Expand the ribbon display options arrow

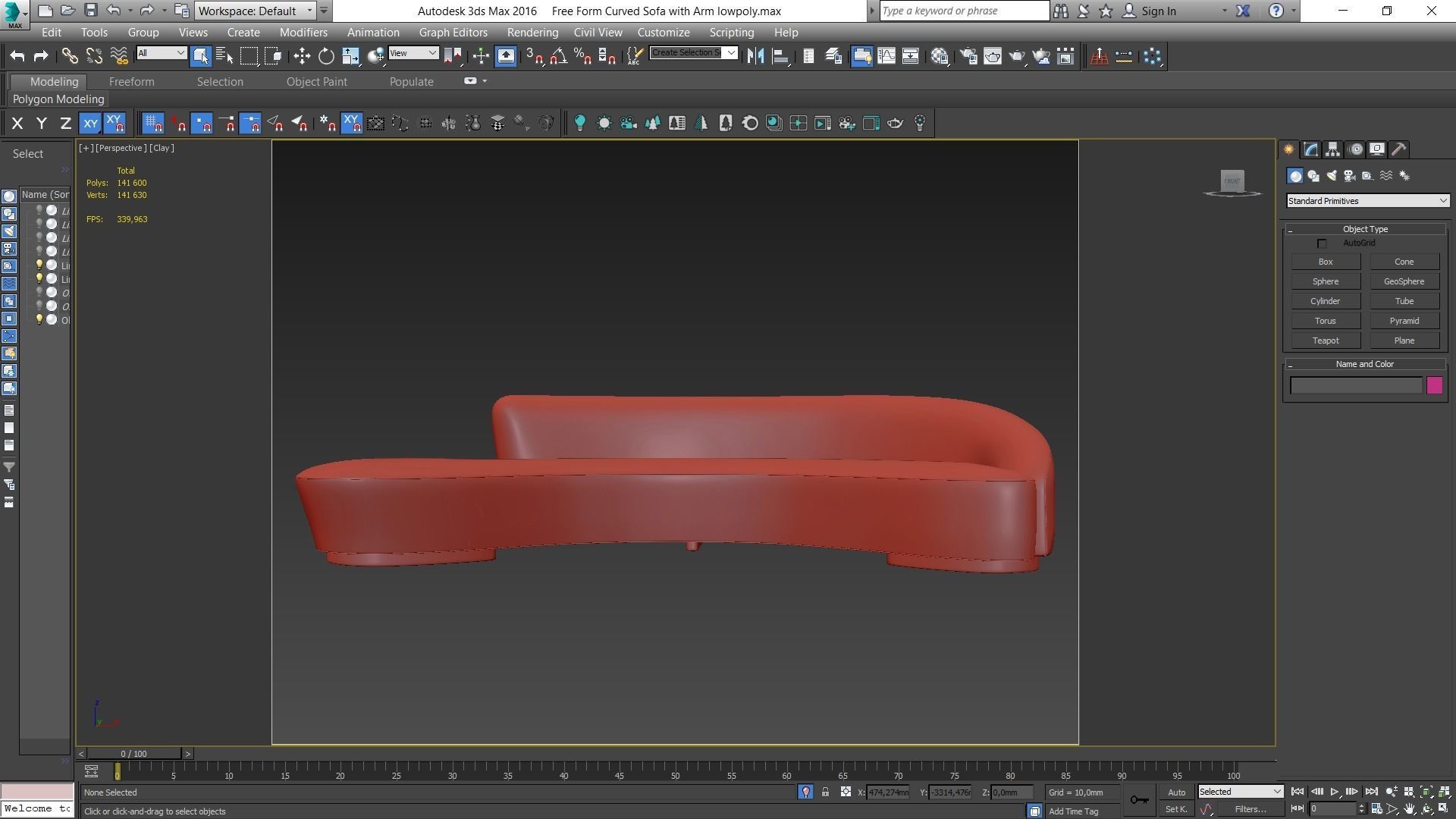pos(485,81)
